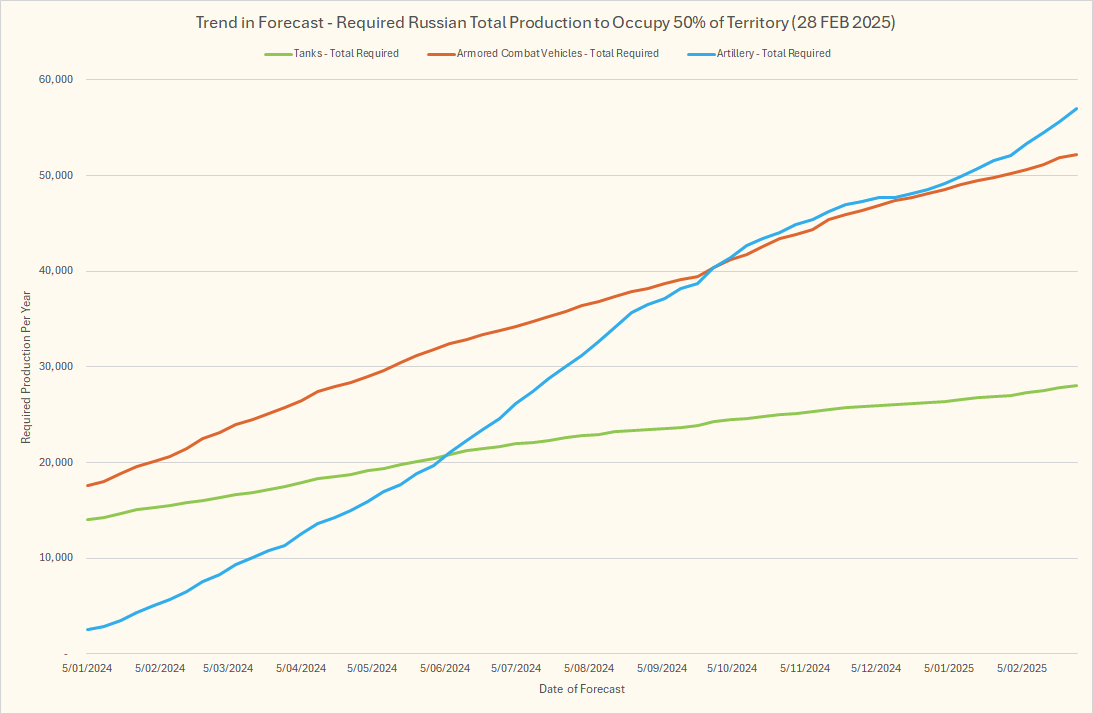
Task: Click the 5/02/2025 date label on the horizontal axis
Action: [x=1021, y=667]
